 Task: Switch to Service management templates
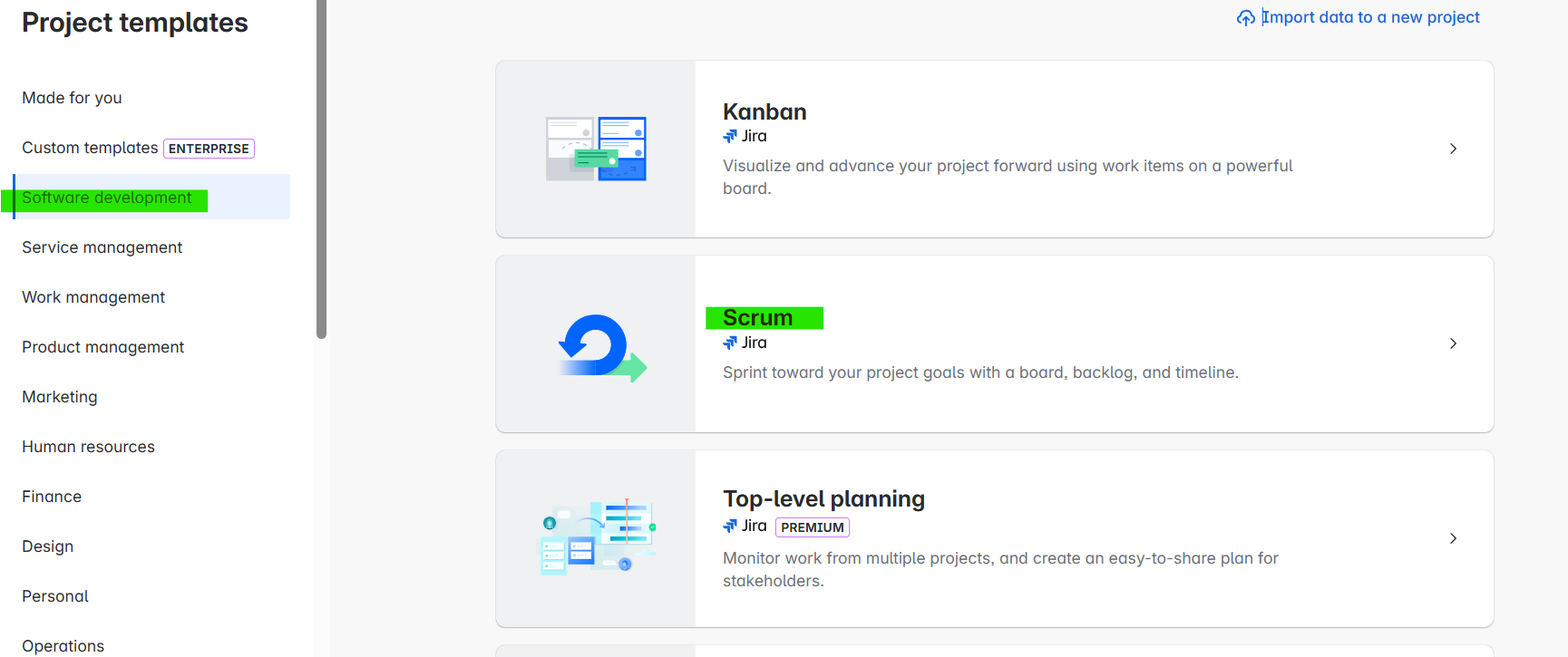pyautogui.click(x=102, y=247)
